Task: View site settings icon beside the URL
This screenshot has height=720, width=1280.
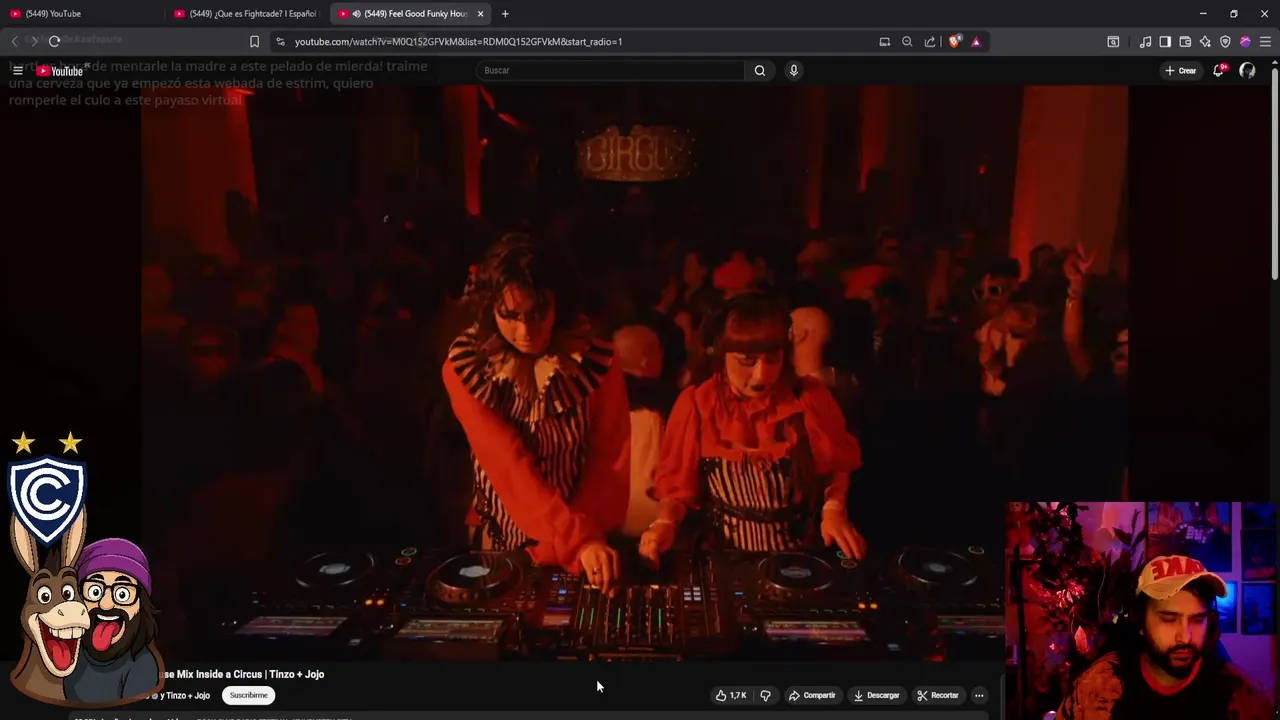Action: coord(280,41)
